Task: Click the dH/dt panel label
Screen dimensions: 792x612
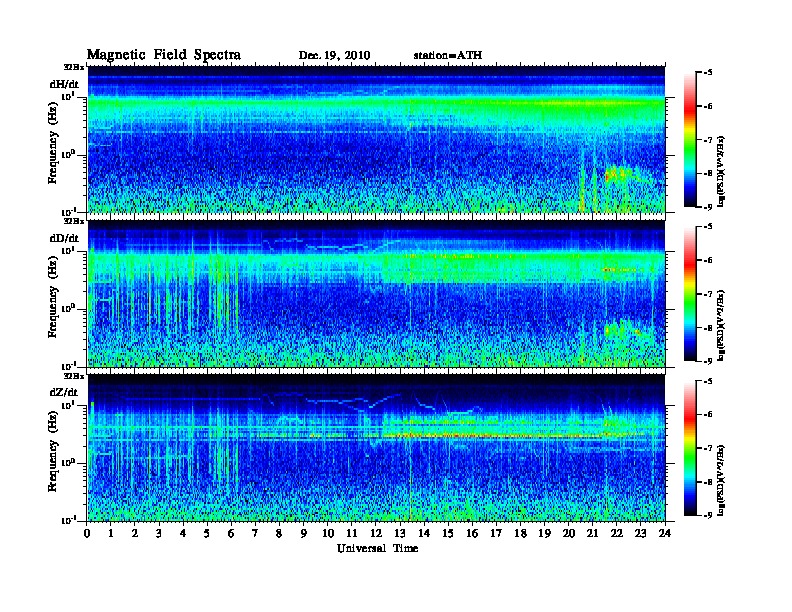Action: [64, 84]
